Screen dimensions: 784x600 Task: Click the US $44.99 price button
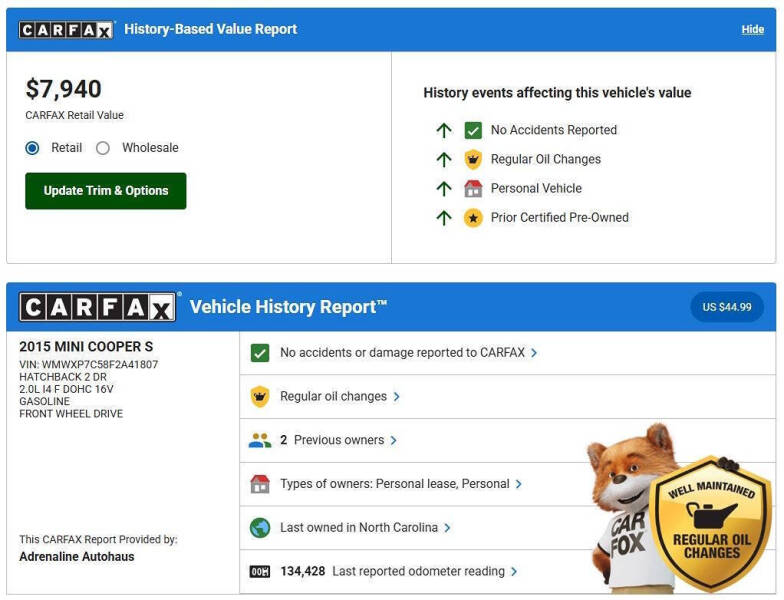727,307
